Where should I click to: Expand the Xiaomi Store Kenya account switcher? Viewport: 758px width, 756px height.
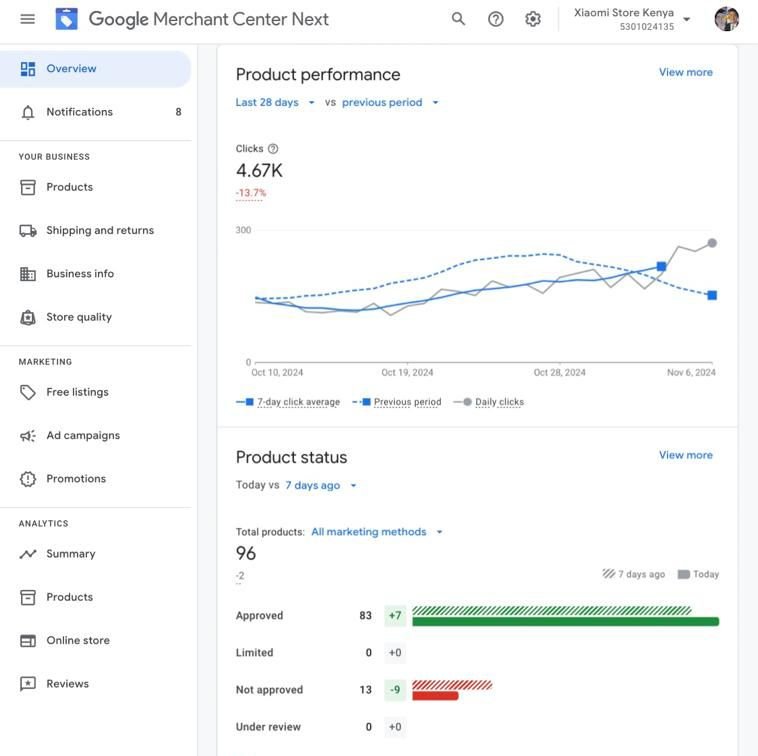(687, 19)
